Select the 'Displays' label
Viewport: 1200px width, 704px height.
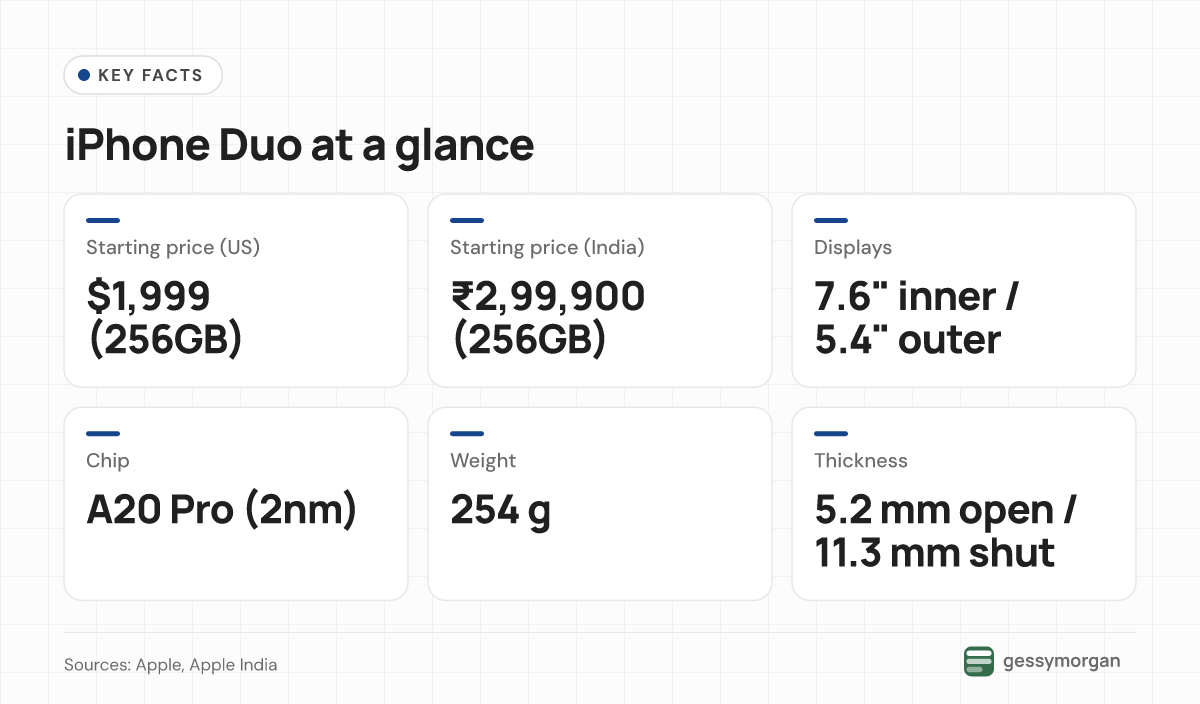click(853, 247)
